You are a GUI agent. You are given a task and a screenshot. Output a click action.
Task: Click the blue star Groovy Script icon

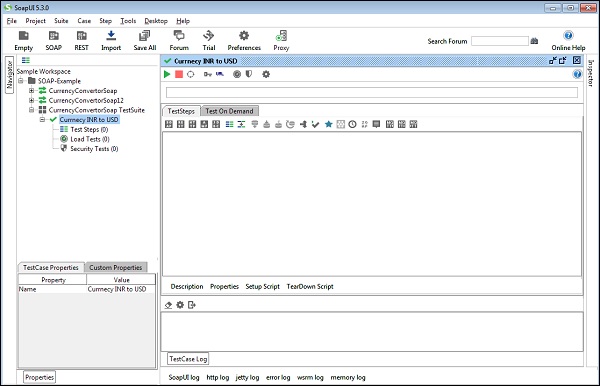pyautogui.click(x=328, y=124)
